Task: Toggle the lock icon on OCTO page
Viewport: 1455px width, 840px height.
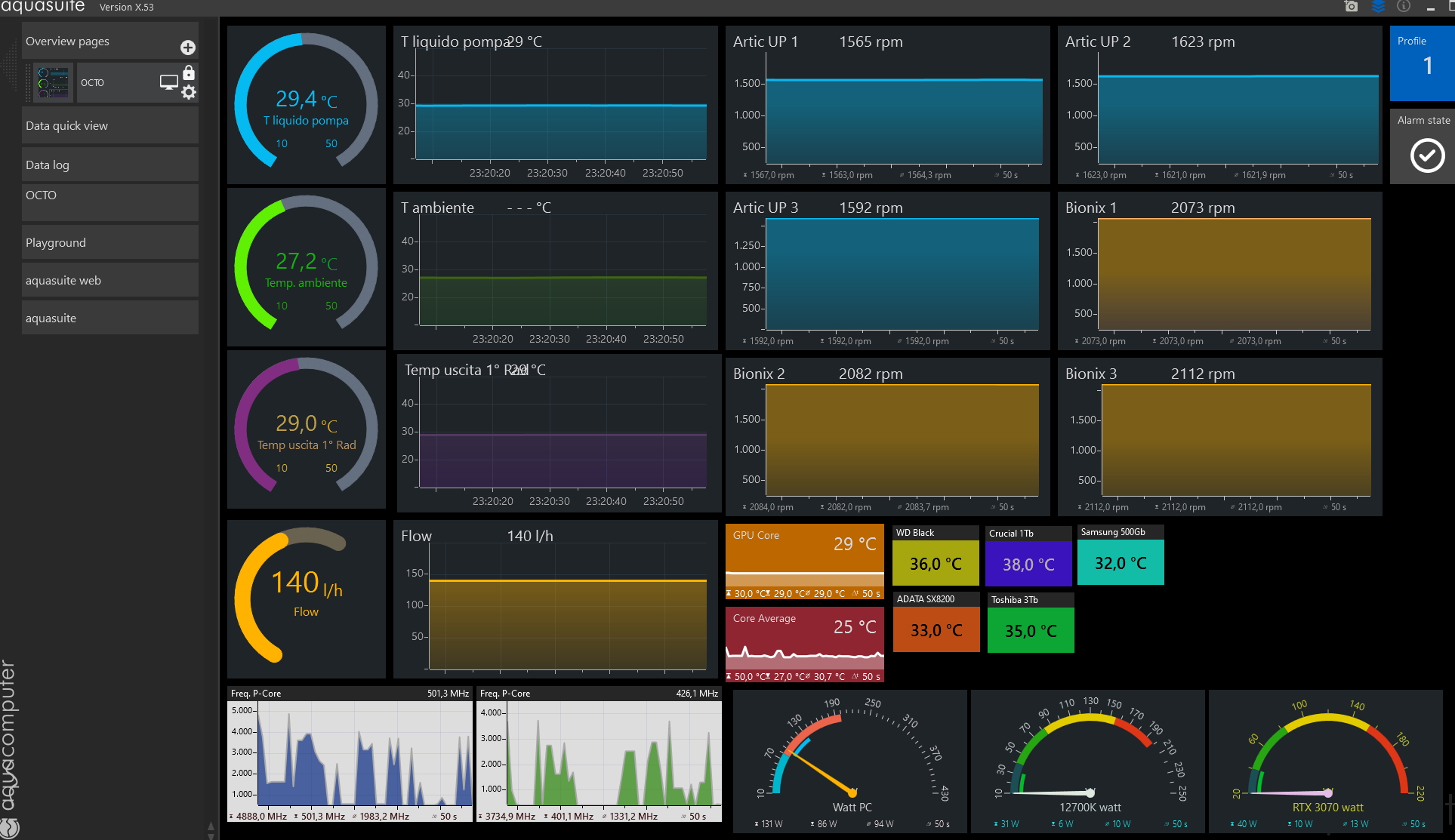Action: coord(189,72)
